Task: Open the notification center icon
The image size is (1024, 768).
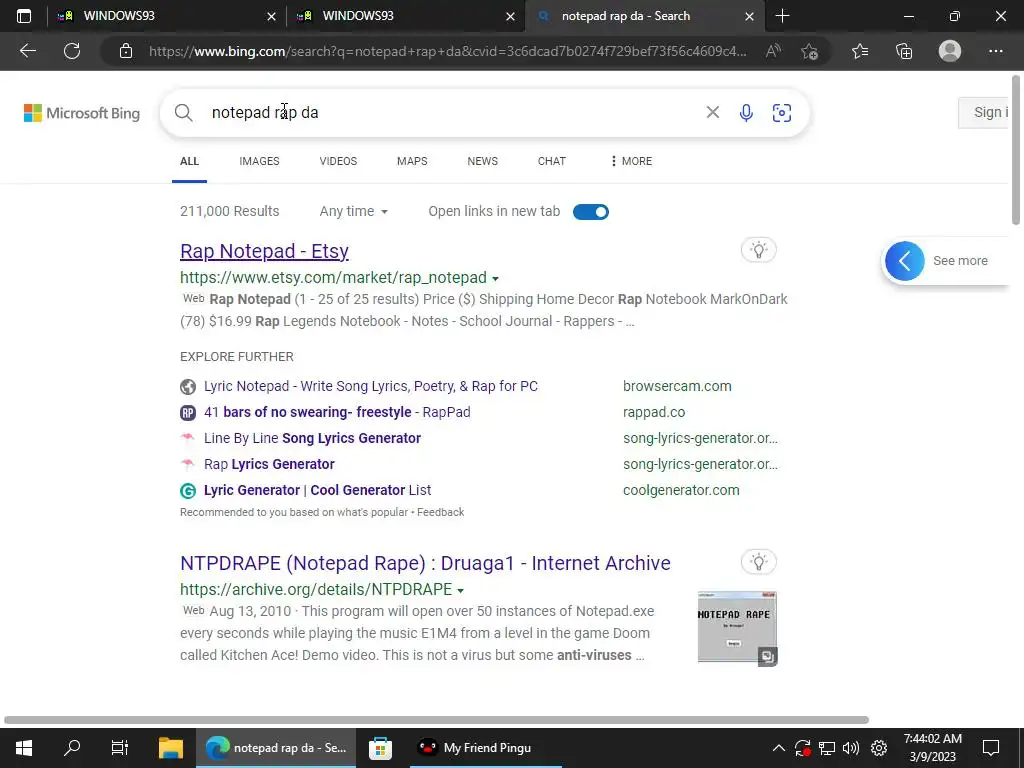Action: pyautogui.click(x=991, y=748)
